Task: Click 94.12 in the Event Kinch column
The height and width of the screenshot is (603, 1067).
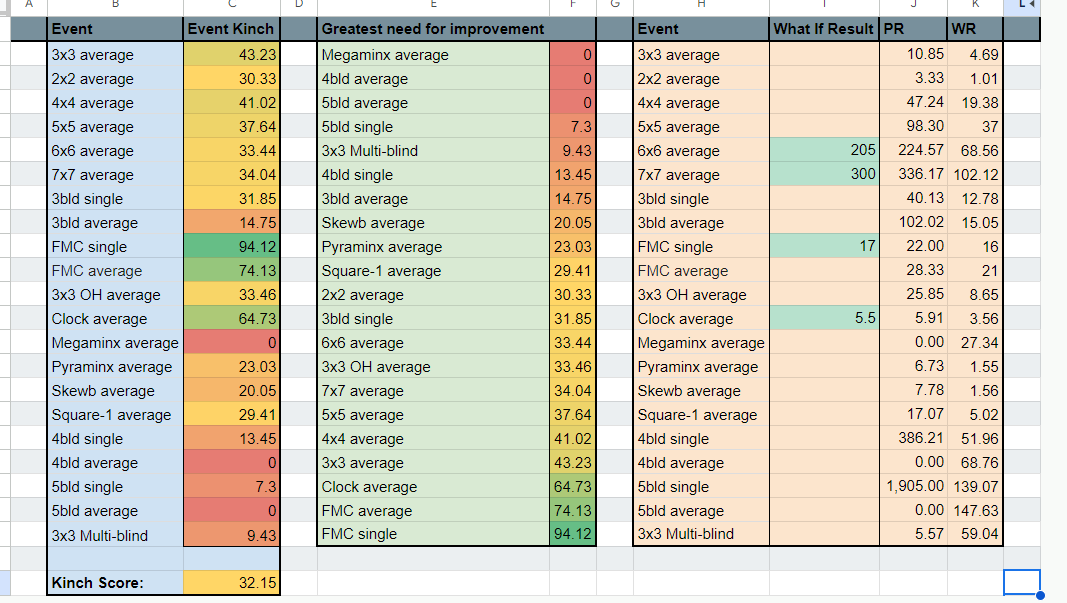Action: (x=231, y=246)
